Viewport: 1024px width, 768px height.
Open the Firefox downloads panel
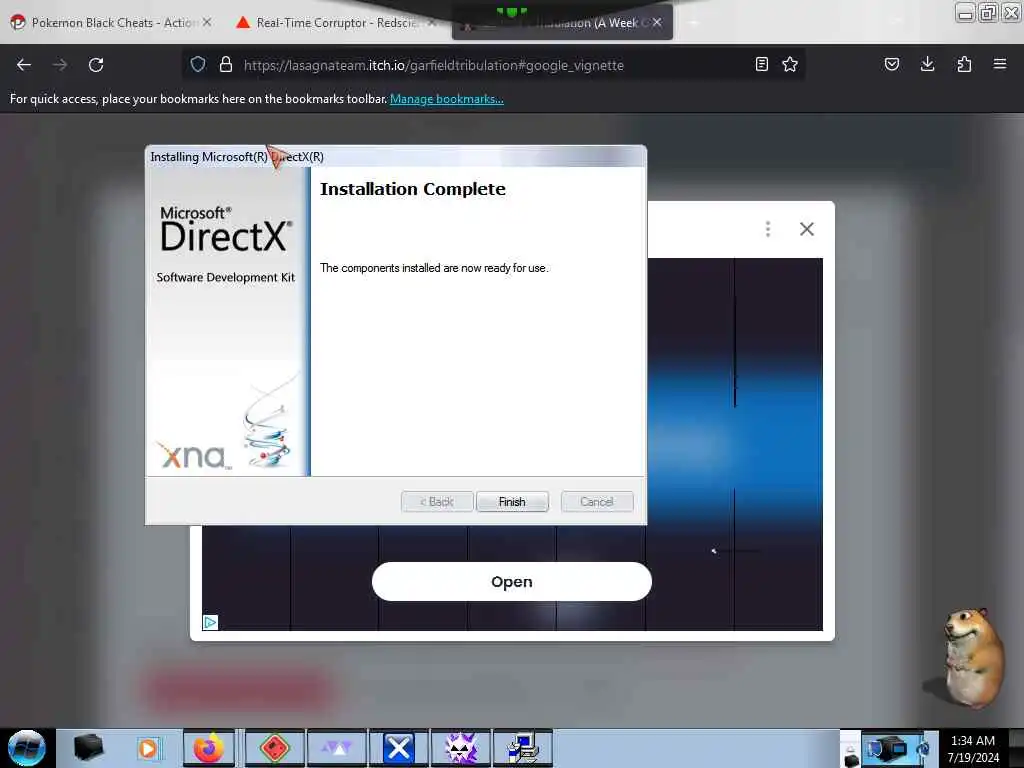tap(927, 64)
